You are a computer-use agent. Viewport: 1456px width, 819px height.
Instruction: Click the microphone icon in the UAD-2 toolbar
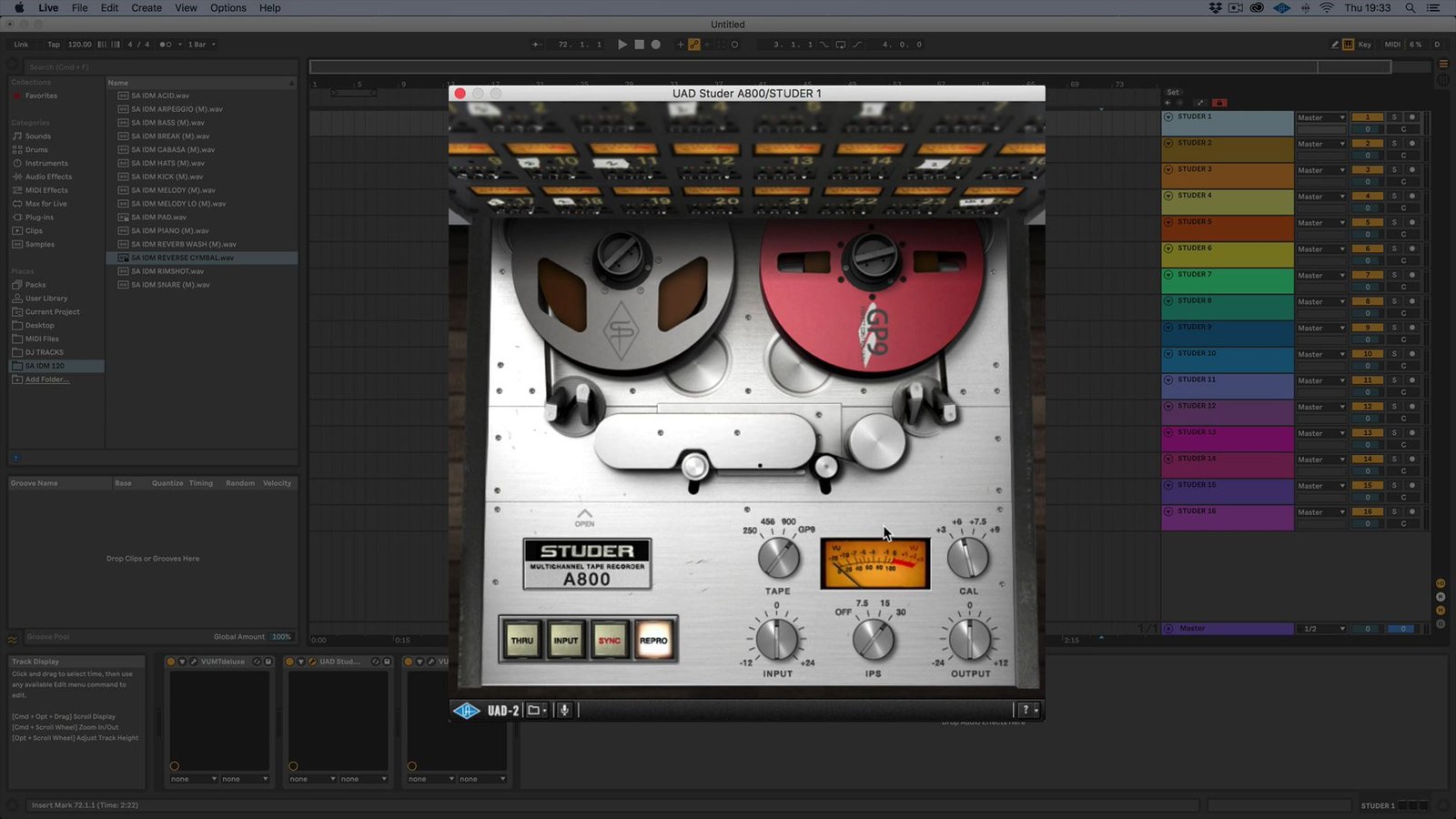[564, 710]
